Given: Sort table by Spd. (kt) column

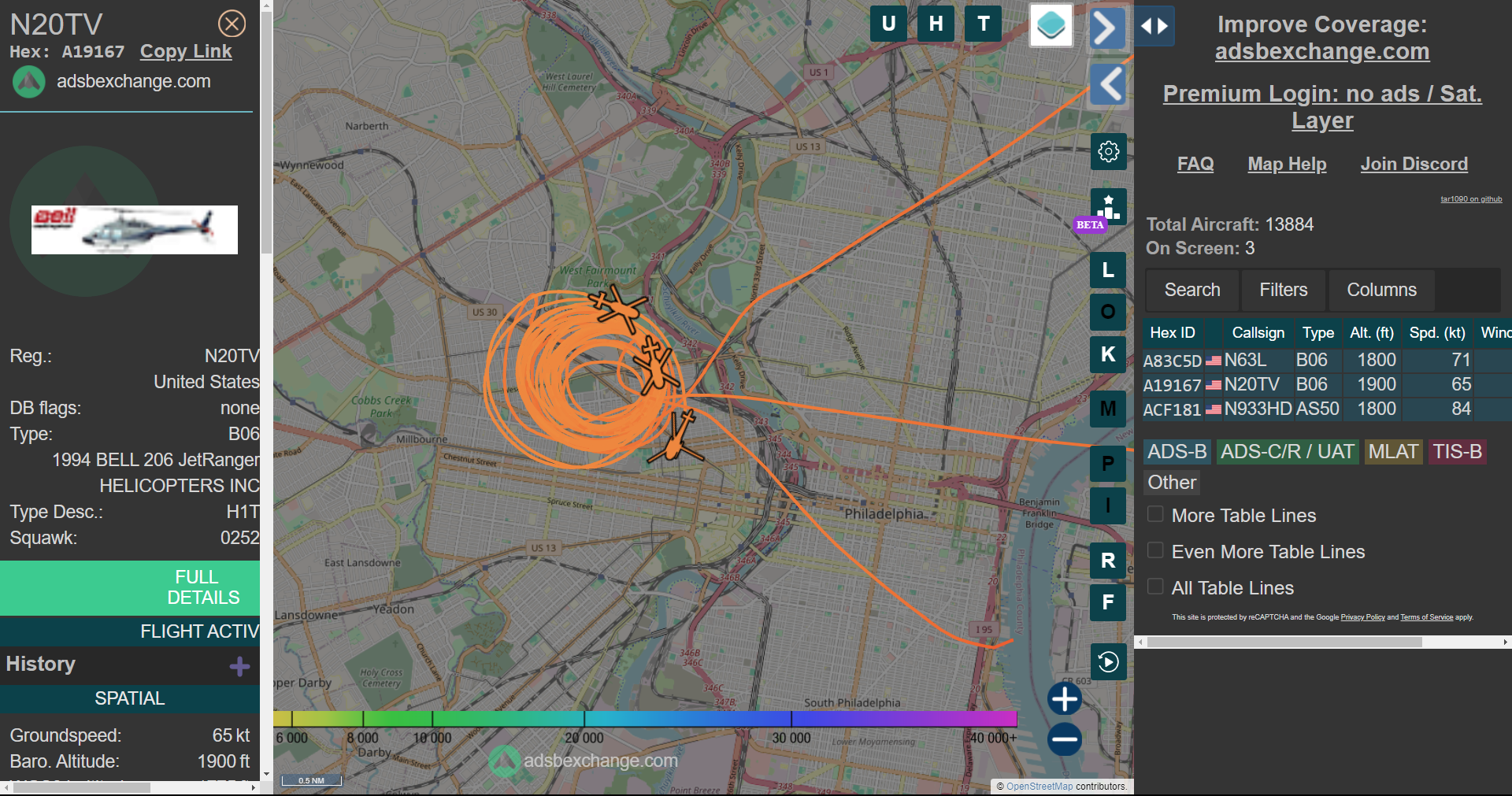Looking at the screenshot, I should tap(1437, 332).
